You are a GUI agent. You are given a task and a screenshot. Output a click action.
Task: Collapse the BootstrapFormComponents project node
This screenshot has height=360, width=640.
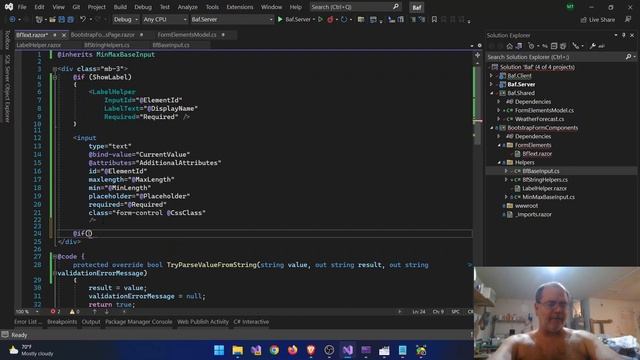pyautogui.click(x=491, y=128)
